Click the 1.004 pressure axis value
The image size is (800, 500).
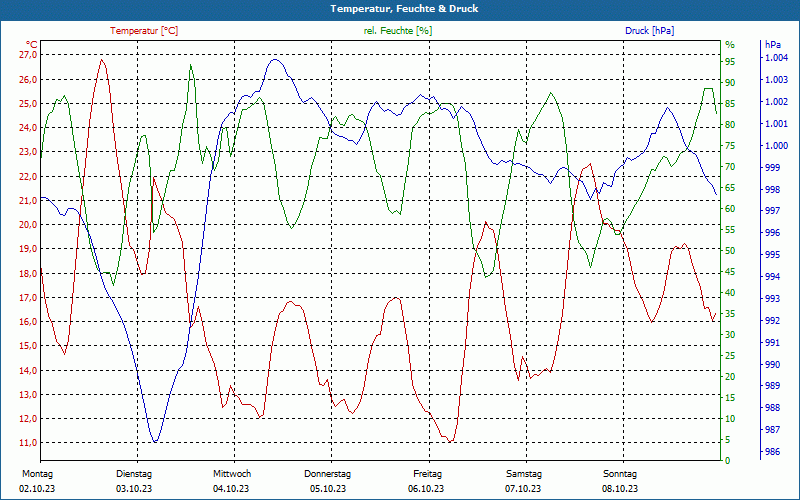coord(777,58)
